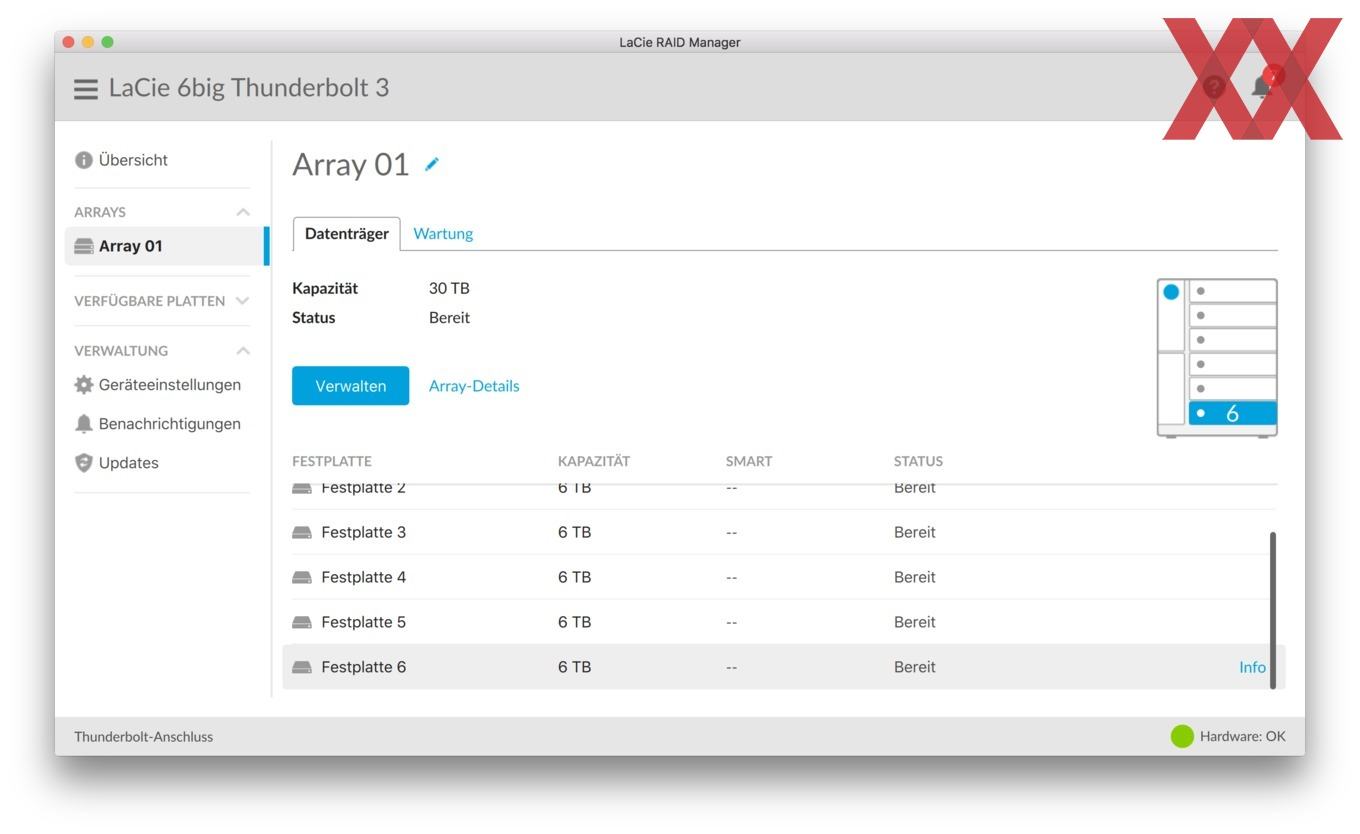Click the Festplatte 4 disk icon
This screenshot has height=834, width=1360.
[302, 577]
